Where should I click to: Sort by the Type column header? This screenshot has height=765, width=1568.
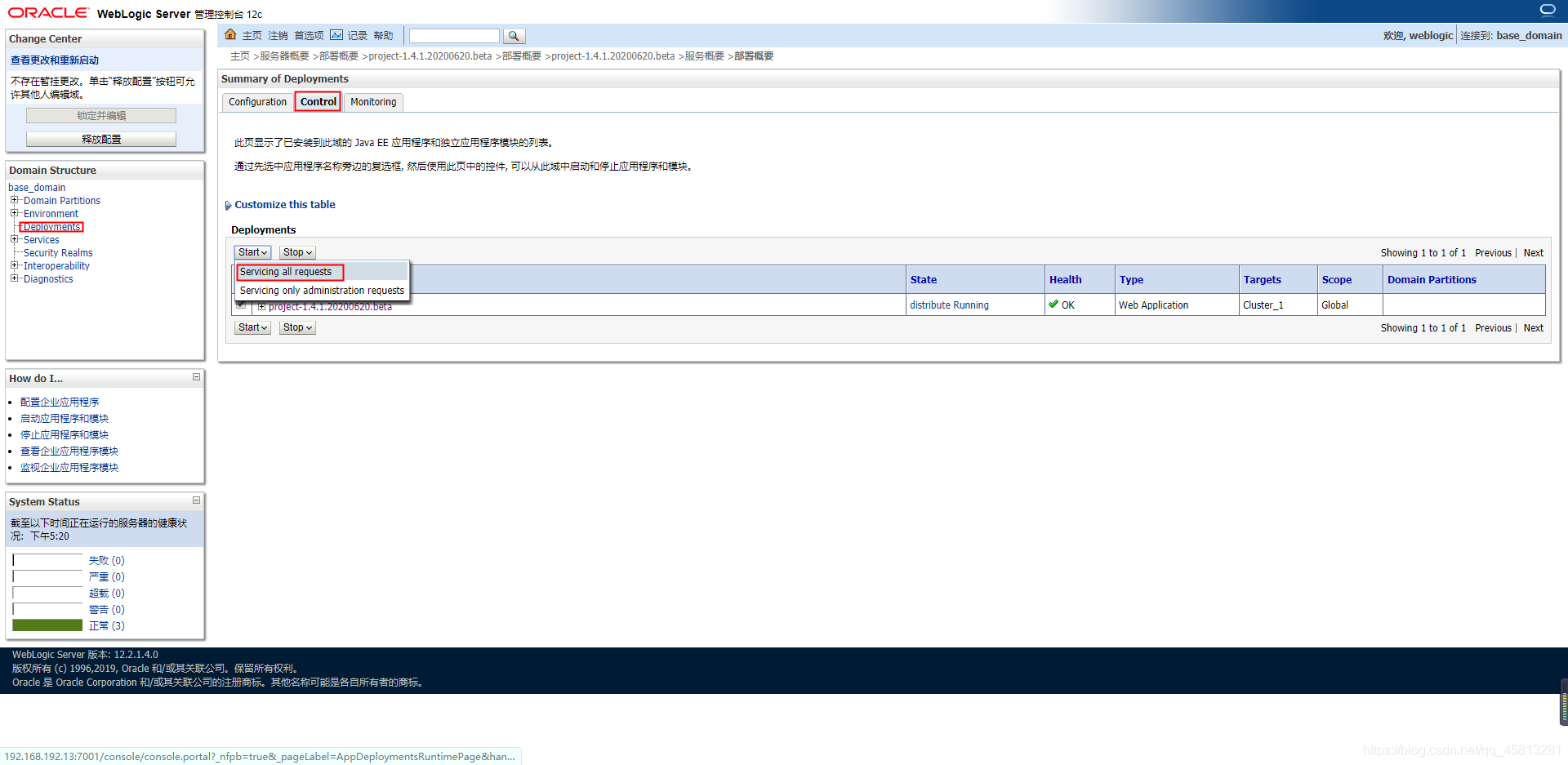(x=1131, y=280)
